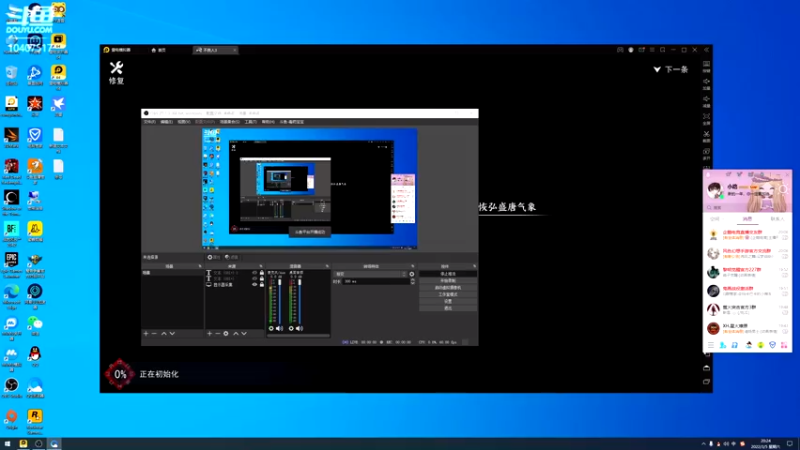
Task: Open Recycle Bin desktop icon
Action: [x=11, y=75]
